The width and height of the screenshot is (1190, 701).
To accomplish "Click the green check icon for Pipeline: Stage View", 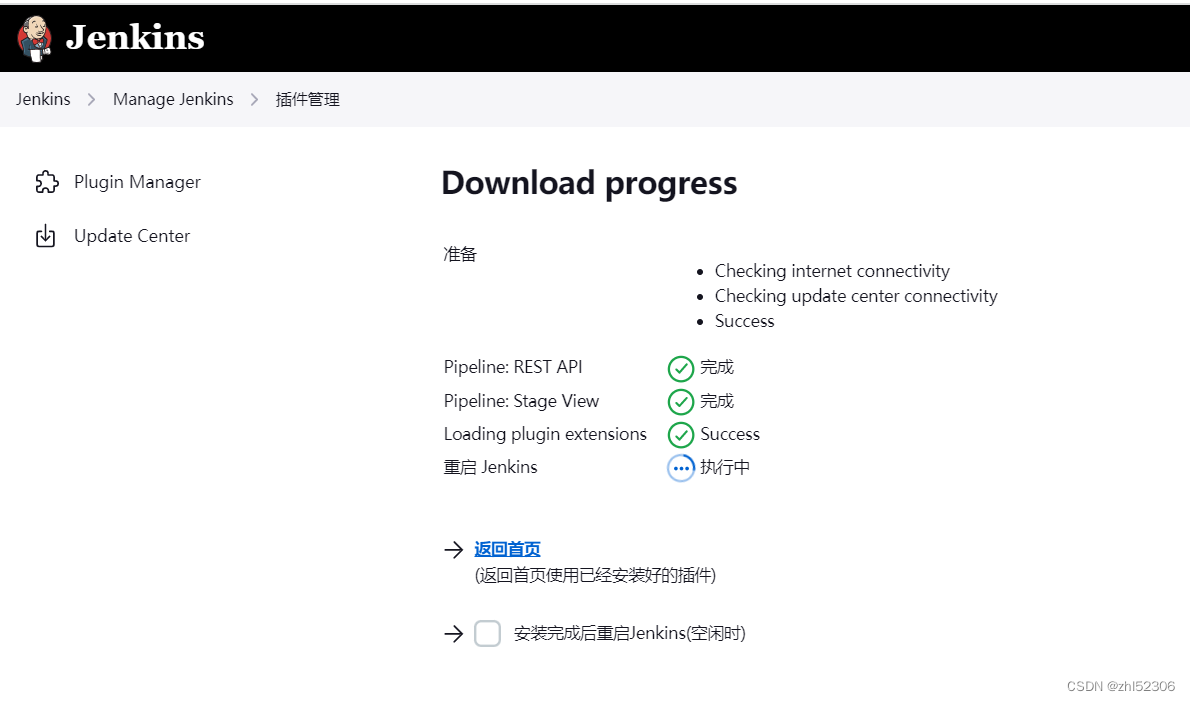I will 681,401.
